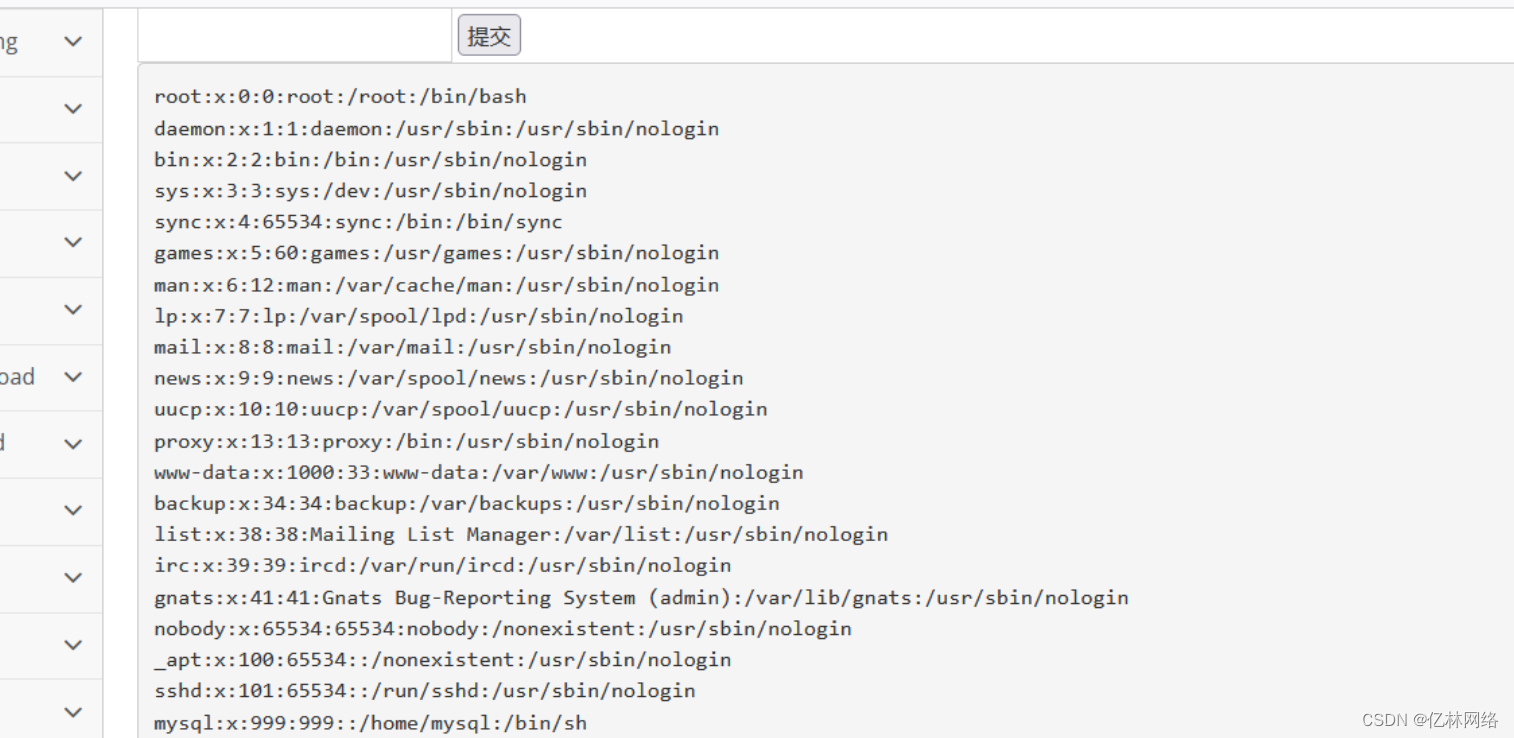Click the games:x:5:60 line
Screen dimensions: 1514x738
click(x=436, y=253)
